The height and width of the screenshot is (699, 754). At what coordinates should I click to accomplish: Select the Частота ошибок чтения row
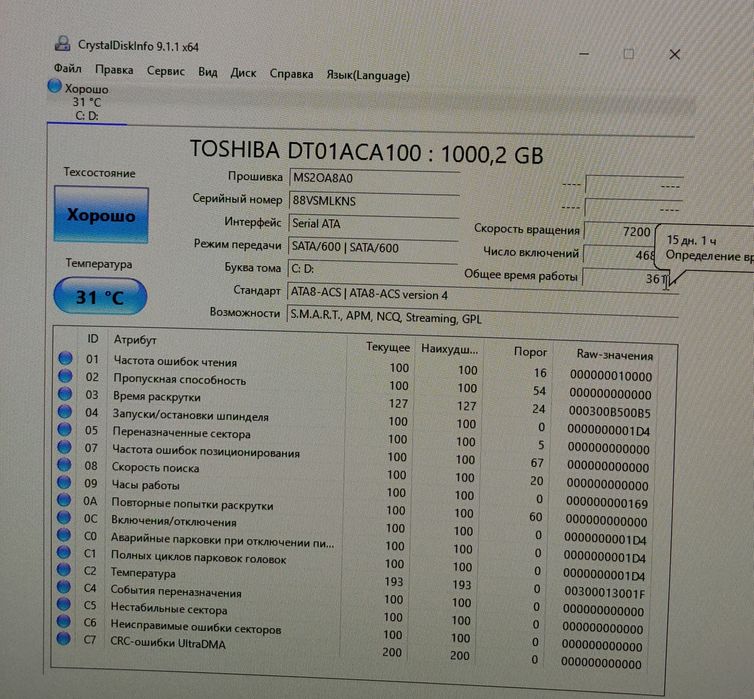[x=356, y=365]
